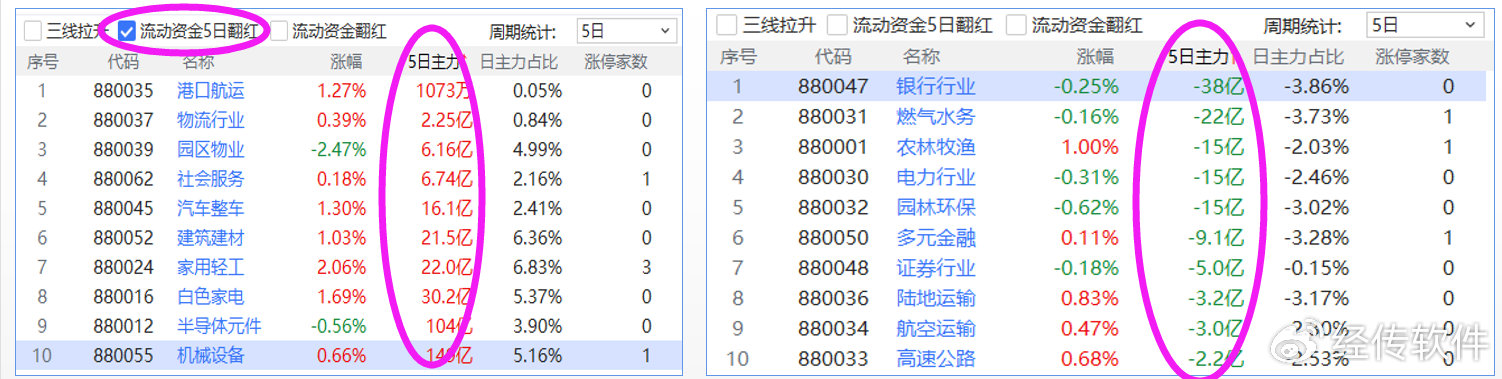
Task: Select code 880062 cell
Action: [x=123, y=180]
